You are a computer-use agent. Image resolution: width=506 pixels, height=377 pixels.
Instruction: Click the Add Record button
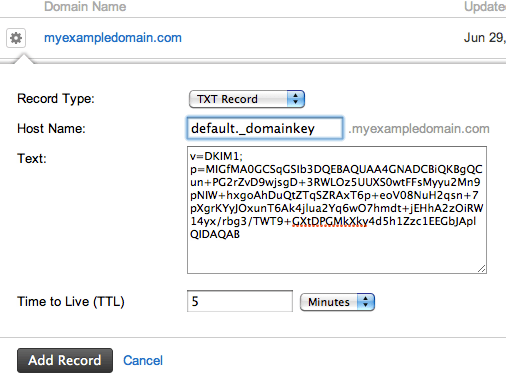click(65, 360)
